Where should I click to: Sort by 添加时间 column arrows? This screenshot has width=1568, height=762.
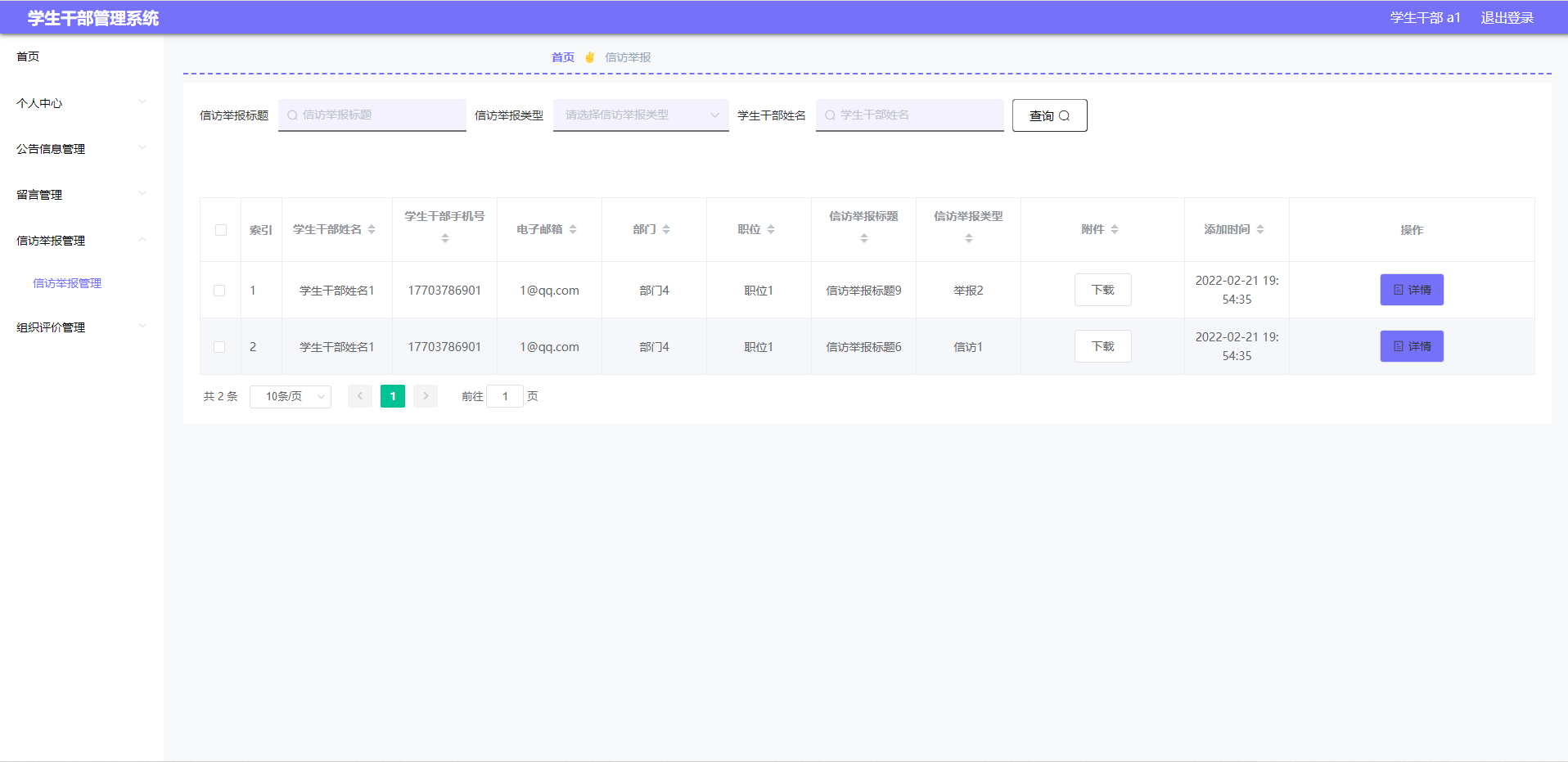coord(1260,230)
